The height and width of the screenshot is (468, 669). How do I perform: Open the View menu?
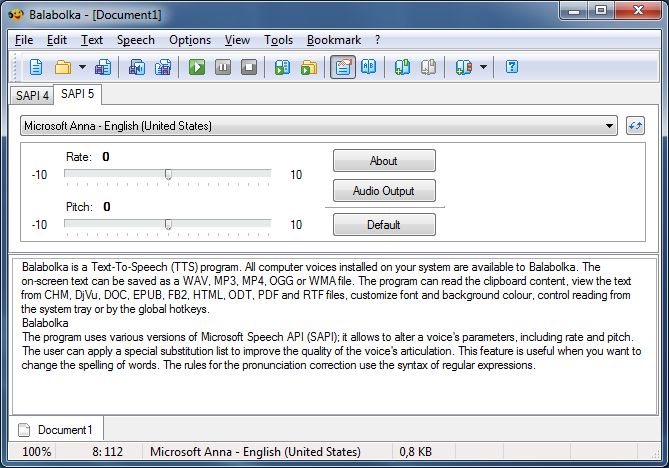237,40
